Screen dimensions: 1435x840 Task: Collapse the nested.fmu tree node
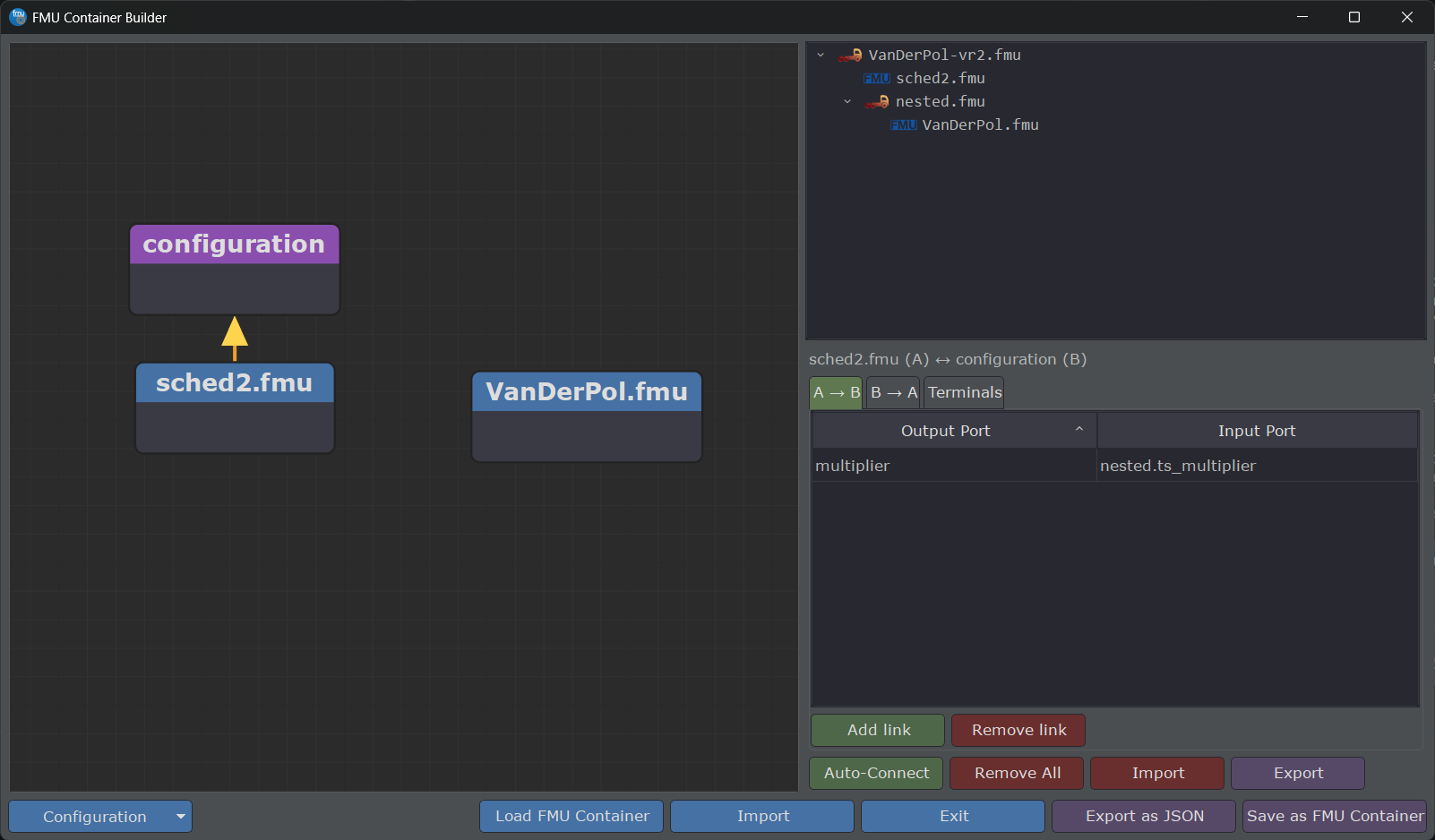click(847, 102)
